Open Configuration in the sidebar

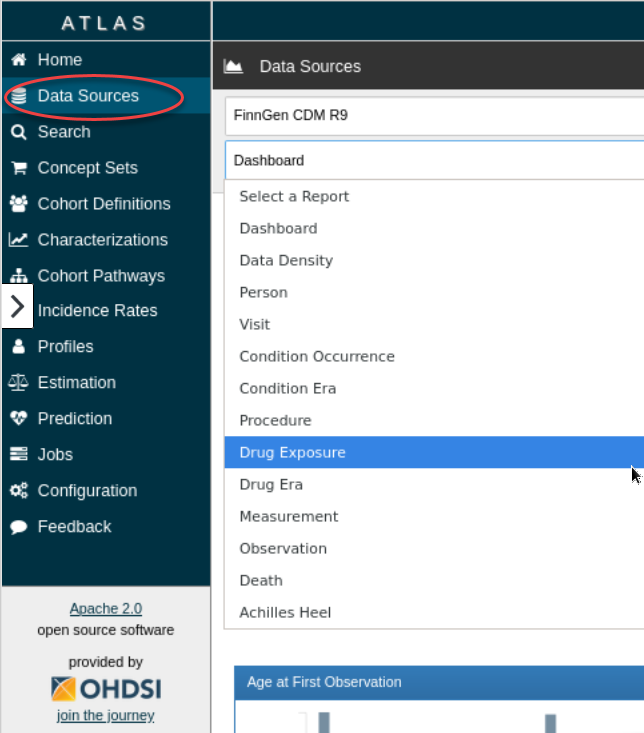tap(87, 491)
